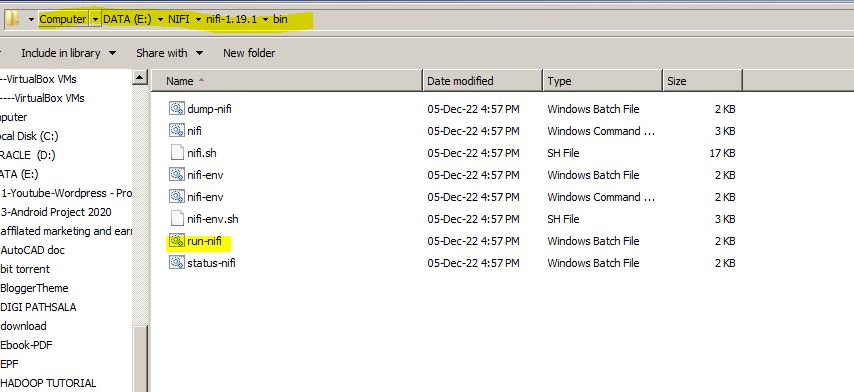Screen dimensions: 854x392
Task: Click the nifi.sh file icon
Action: (x=177, y=152)
